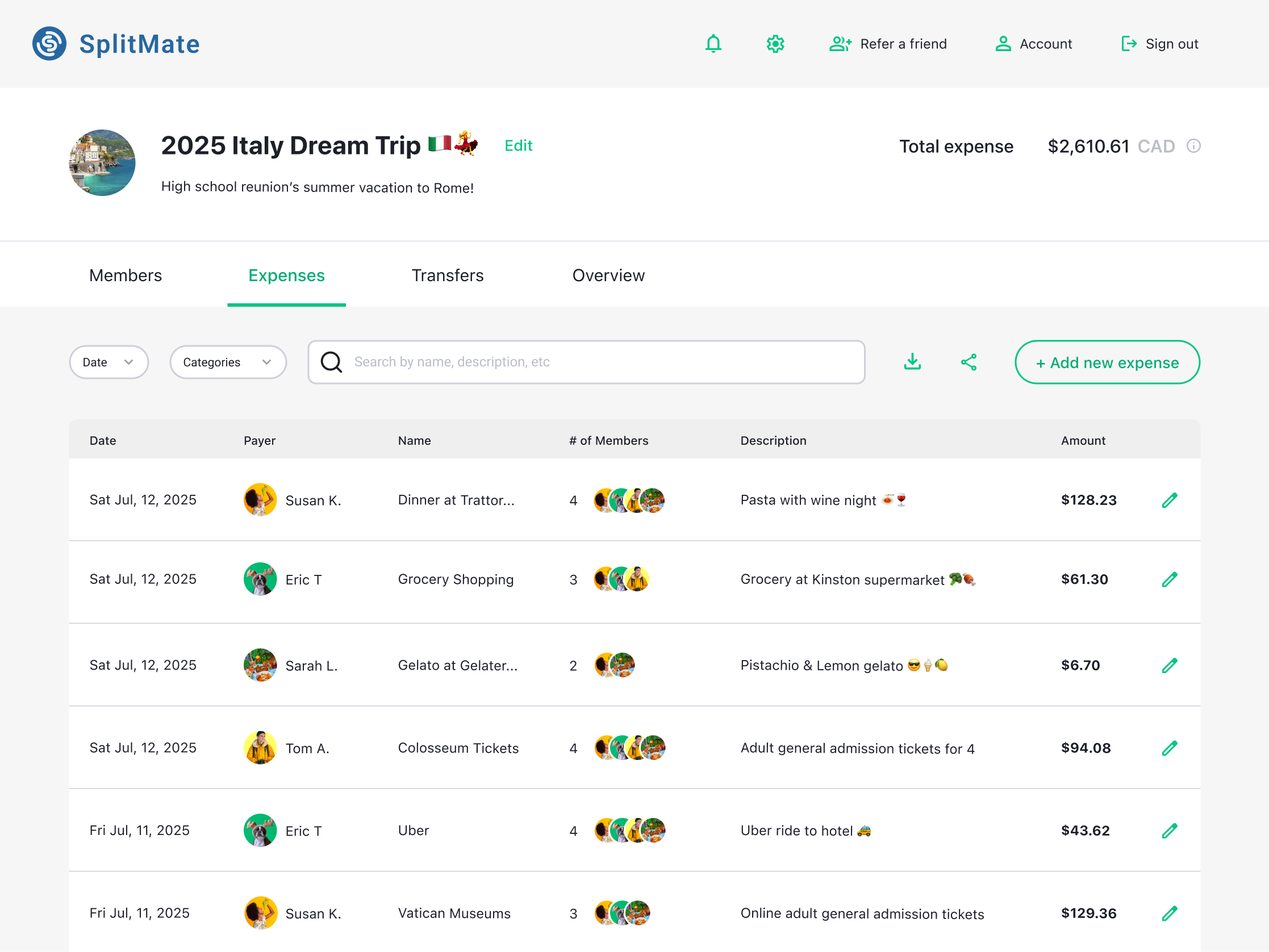Image resolution: width=1269 pixels, height=952 pixels.
Task: Open the Transfers tab
Action: pos(448,275)
